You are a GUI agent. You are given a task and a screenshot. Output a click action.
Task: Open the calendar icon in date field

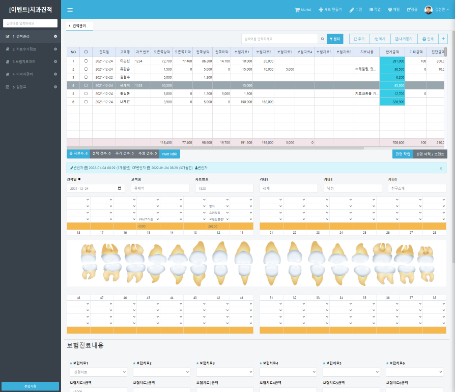coord(119,188)
